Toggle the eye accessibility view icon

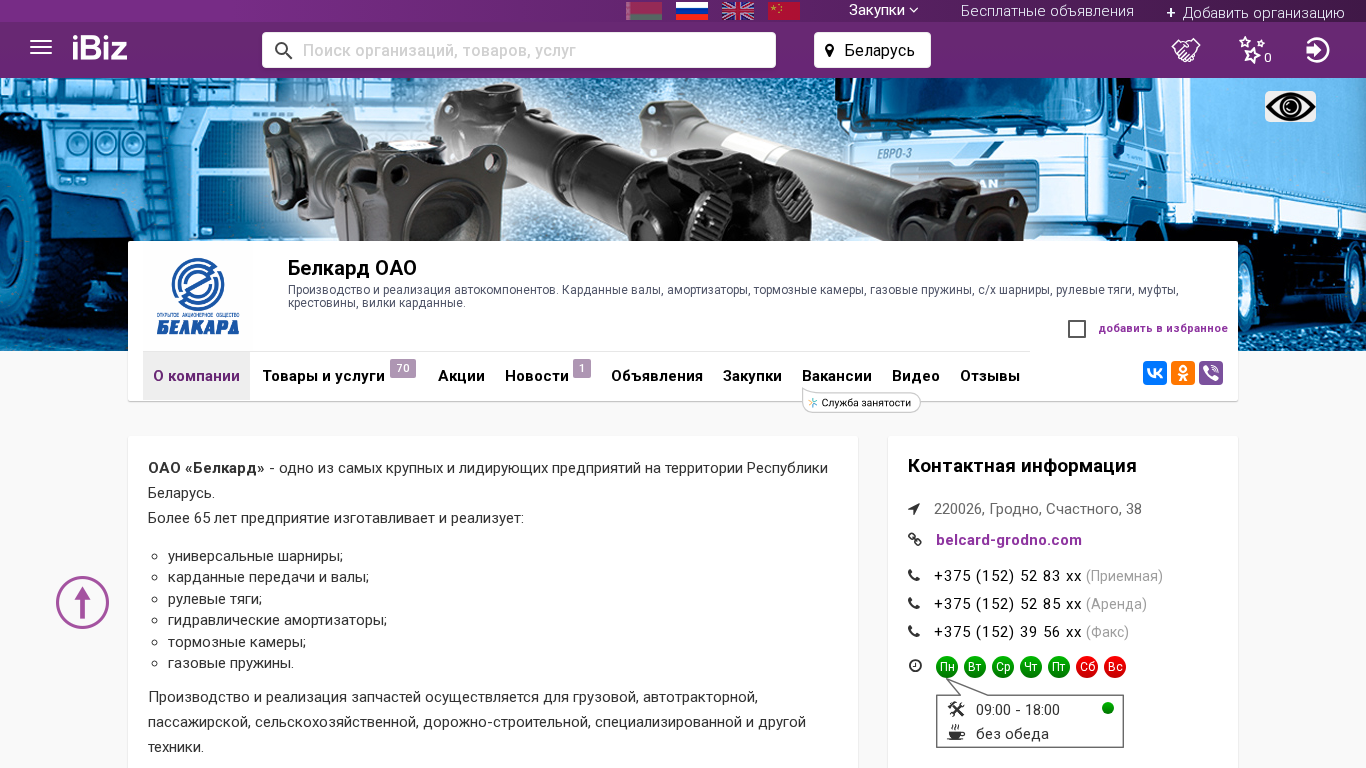1290,106
